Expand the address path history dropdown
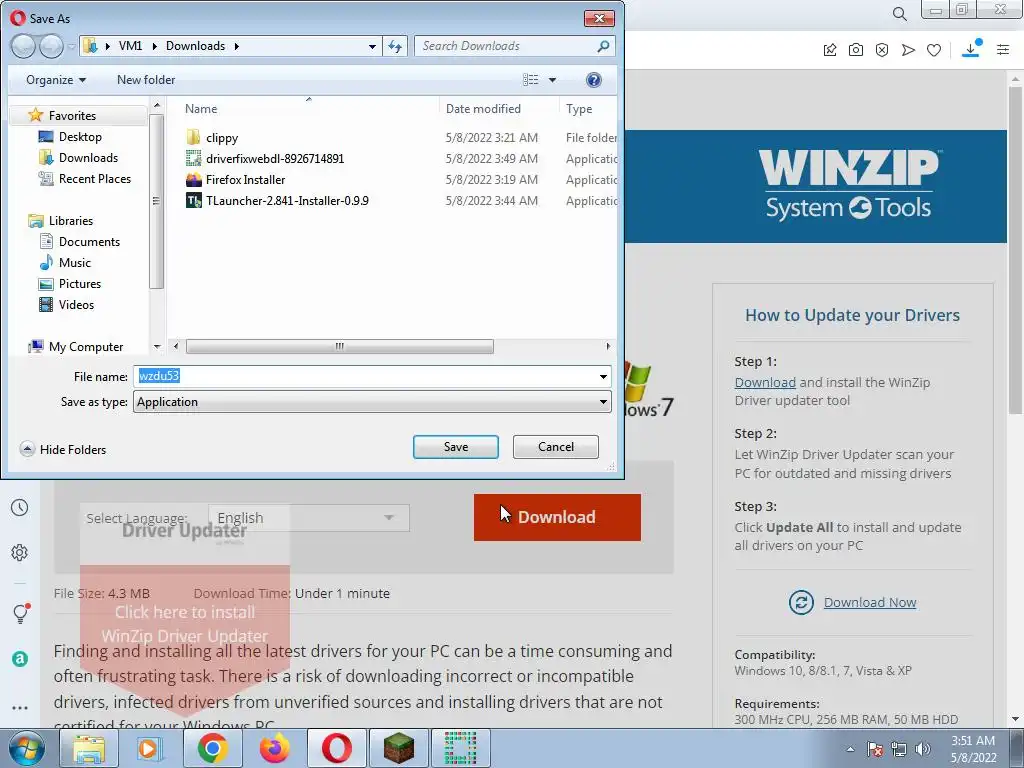The height and width of the screenshot is (768, 1024). pyautogui.click(x=372, y=46)
